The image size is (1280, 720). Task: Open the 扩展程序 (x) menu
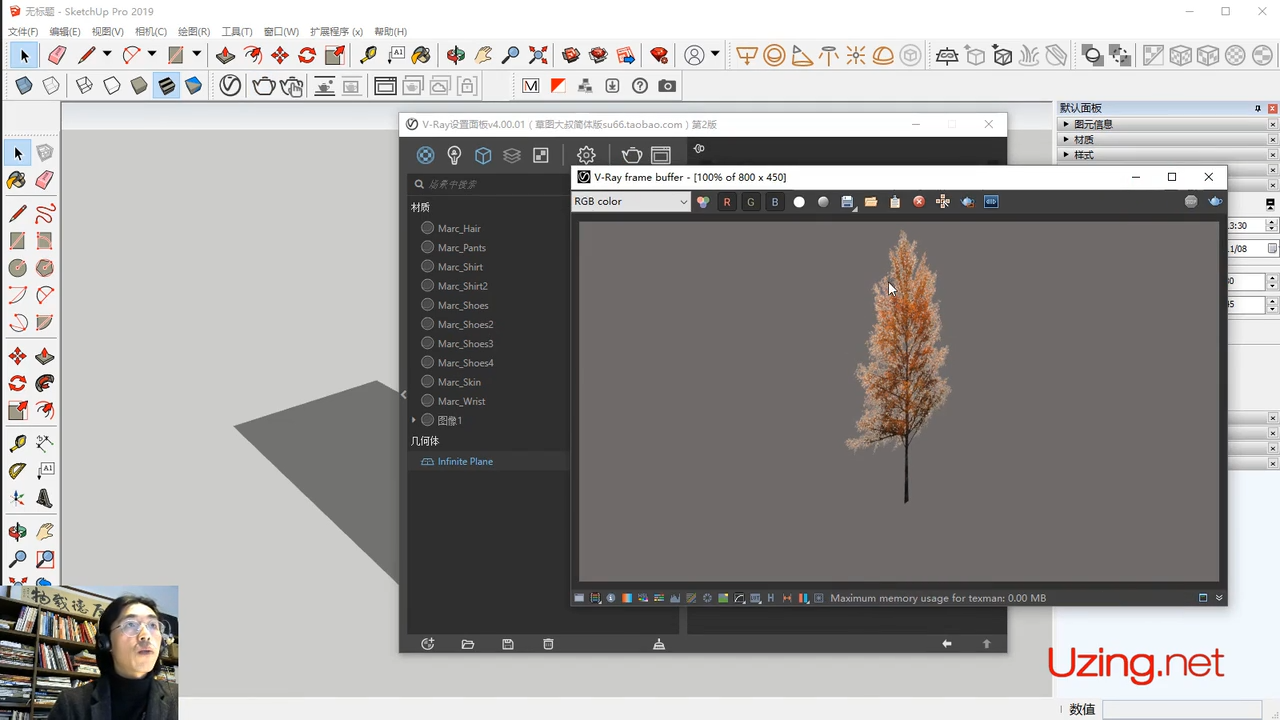[336, 32]
